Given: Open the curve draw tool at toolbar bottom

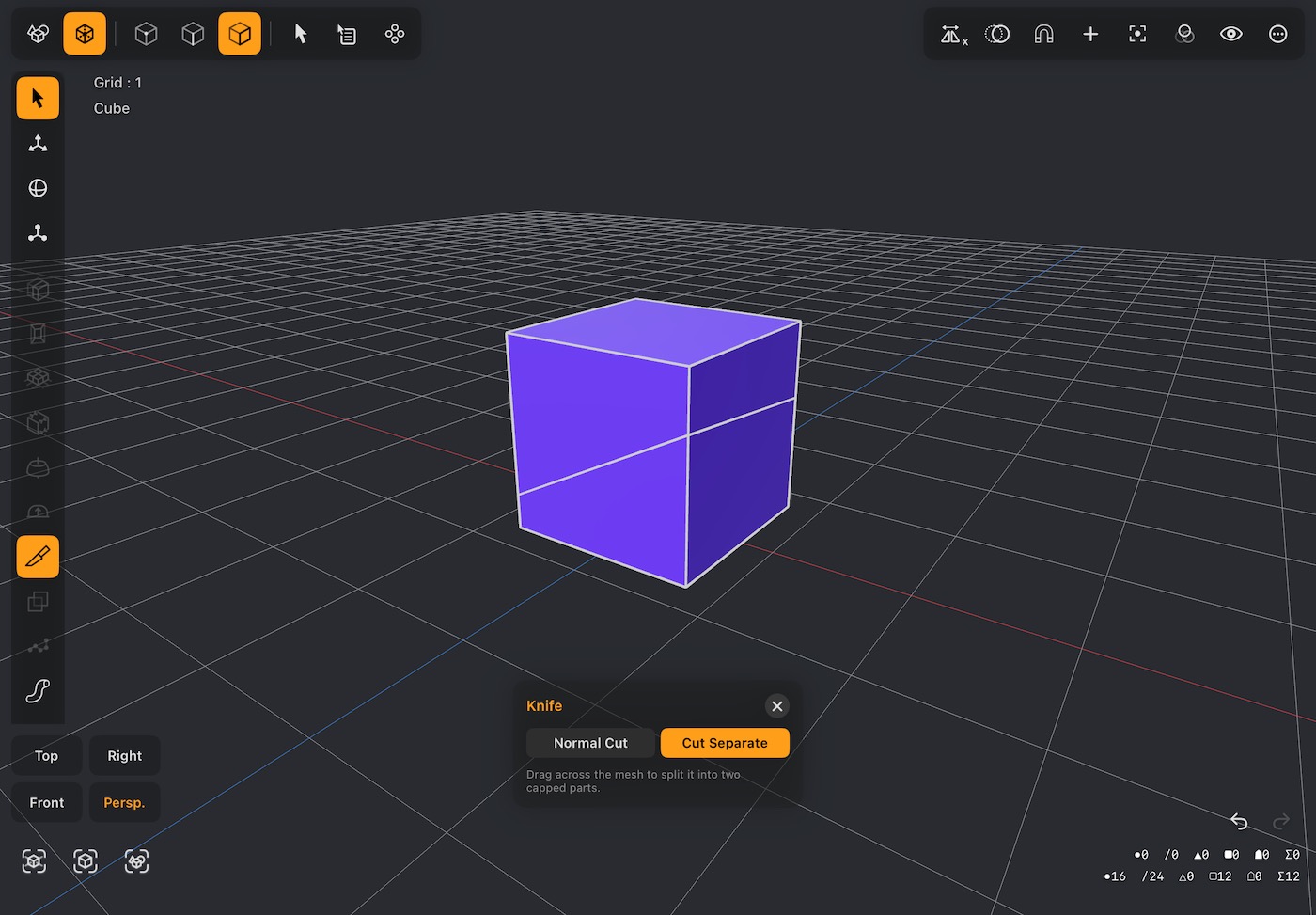Looking at the screenshot, I should click(x=38, y=691).
